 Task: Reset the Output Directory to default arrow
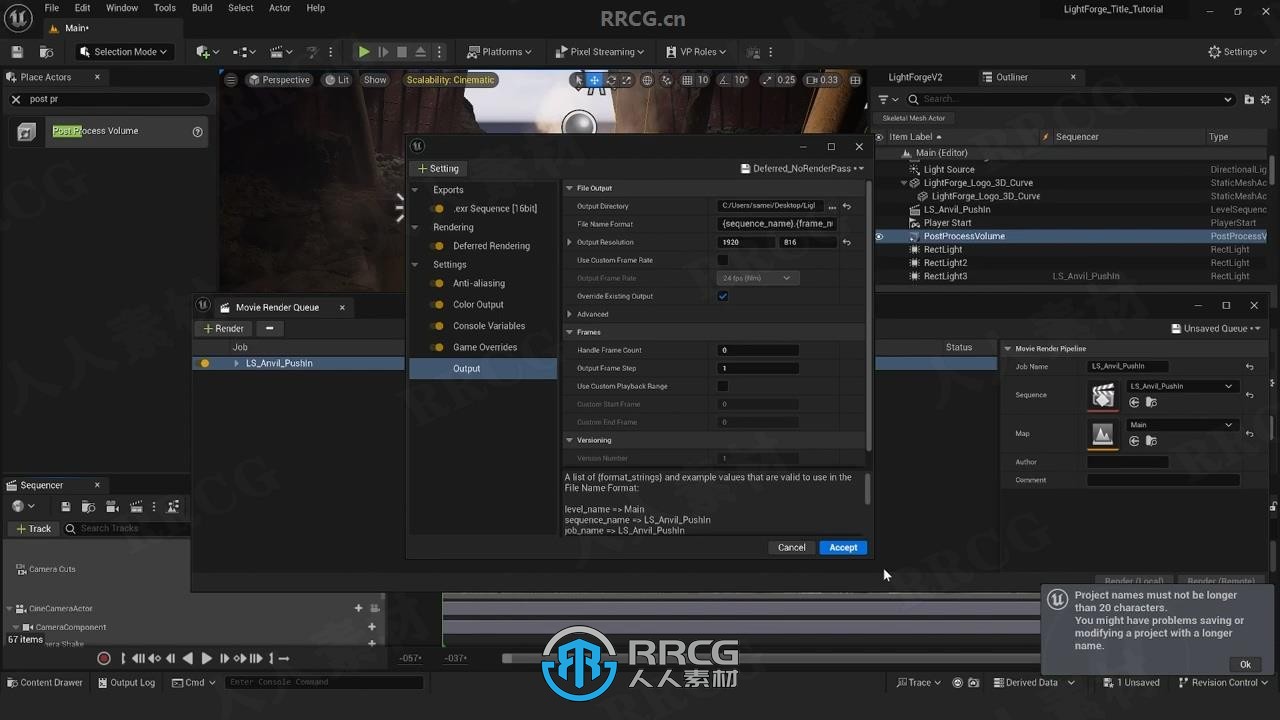(847, 206)
